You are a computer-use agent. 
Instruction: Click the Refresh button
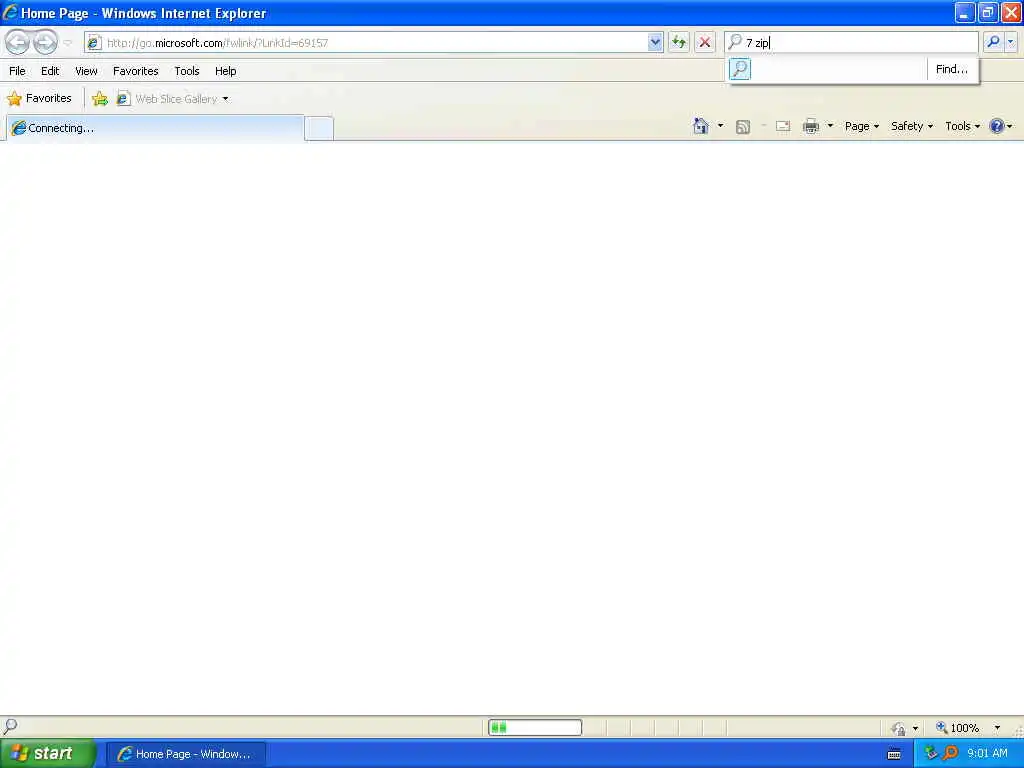pyautogui.click(x=679, y=43)
